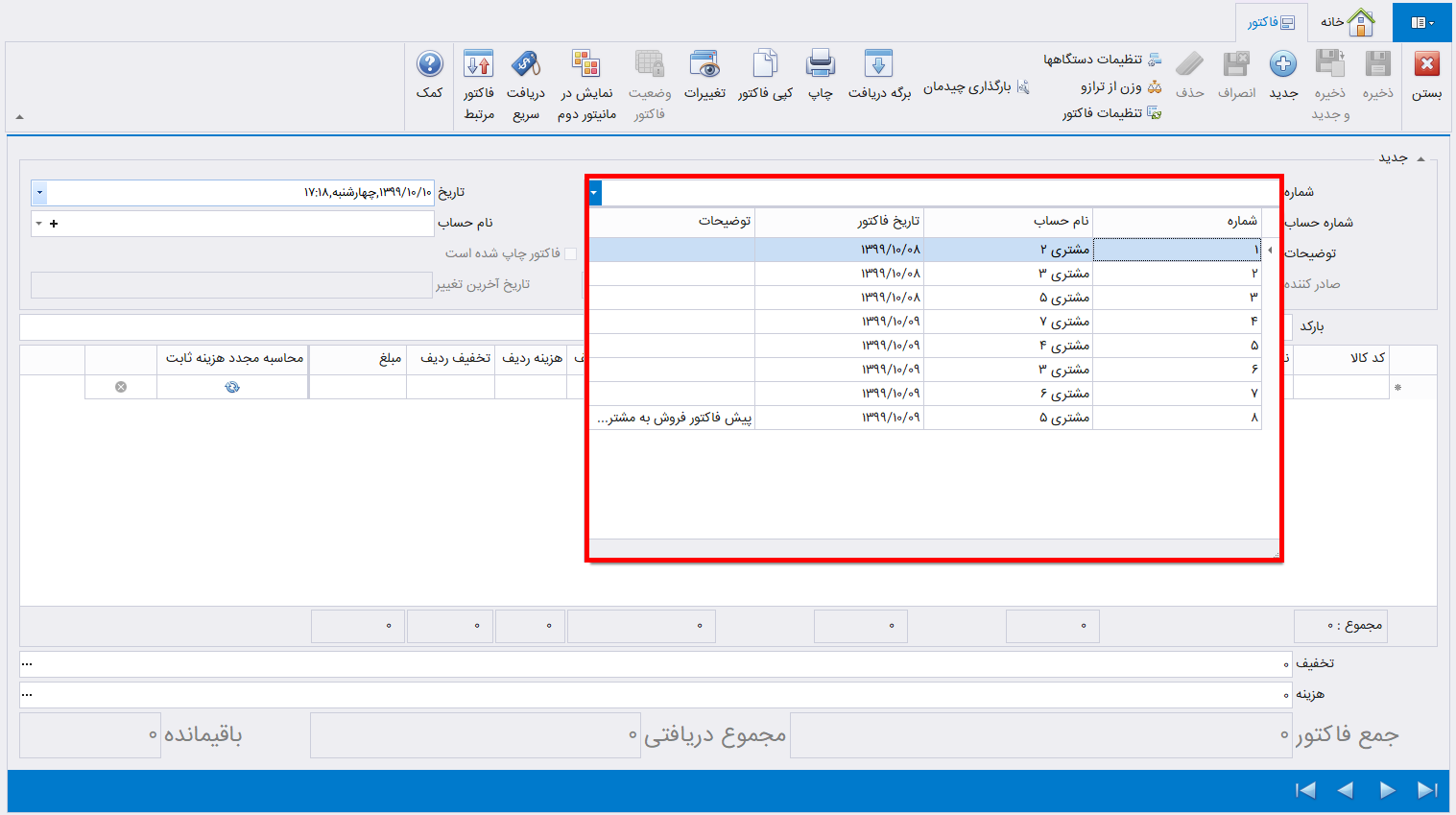
Task: Switch to the Home (خانه) tab
Action: (1347, 22)
